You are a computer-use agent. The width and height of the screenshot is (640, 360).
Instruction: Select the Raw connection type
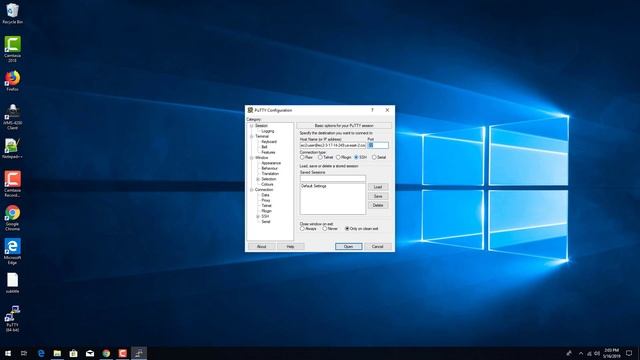(x=302, y=157)
